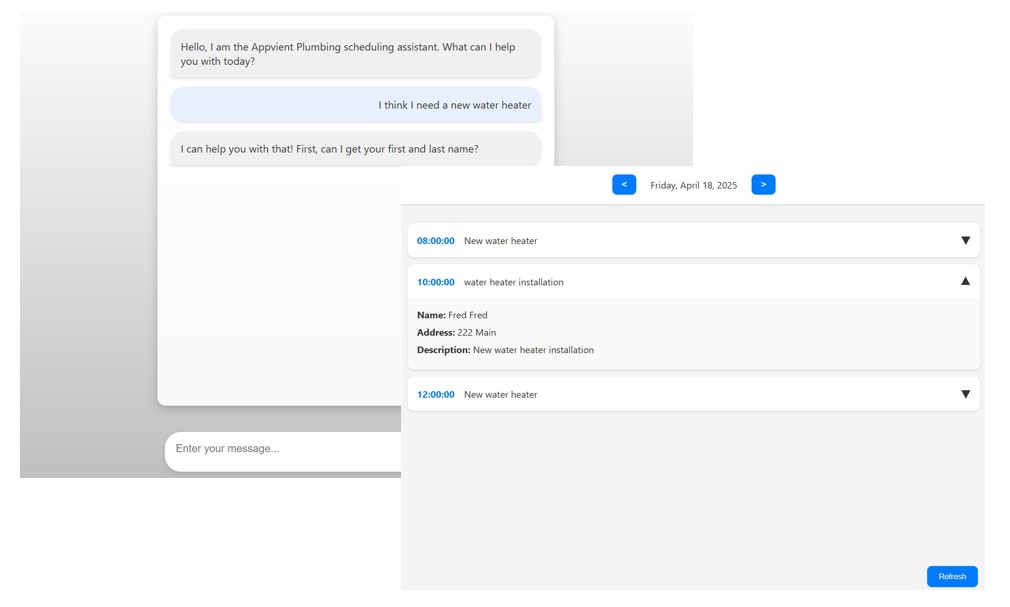Click the next day arrow

pyautogui.click(x=763, y=184)
